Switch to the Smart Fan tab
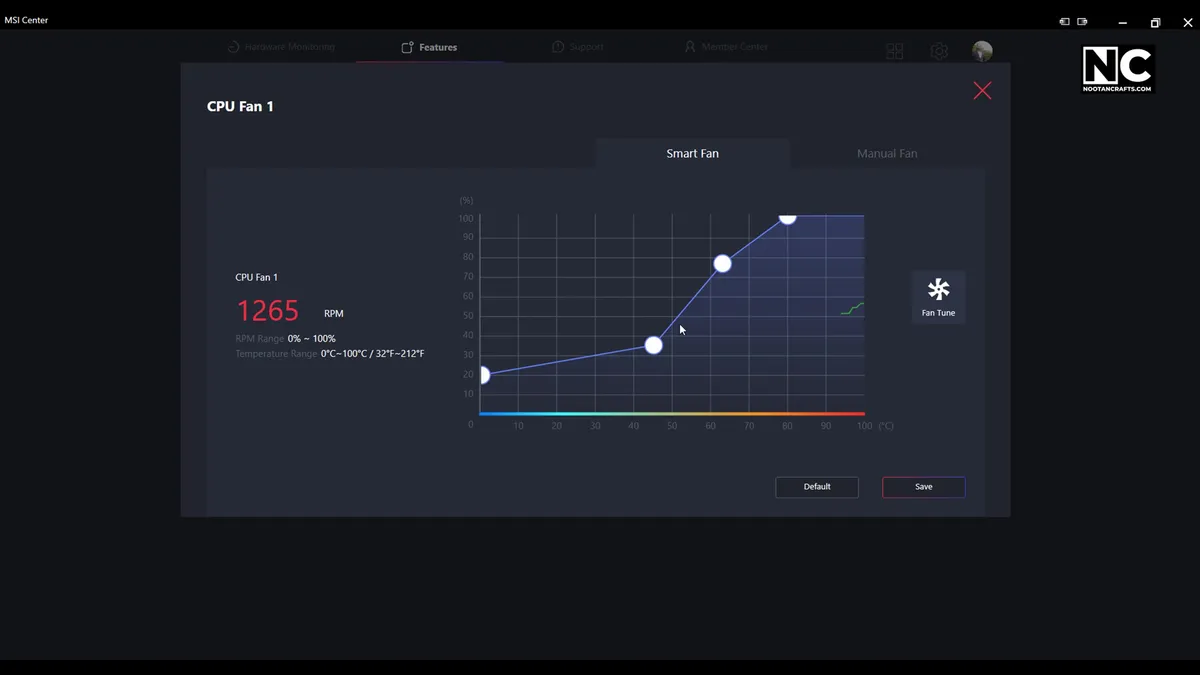Screen dimensions: 1200x675 [692, 153]
